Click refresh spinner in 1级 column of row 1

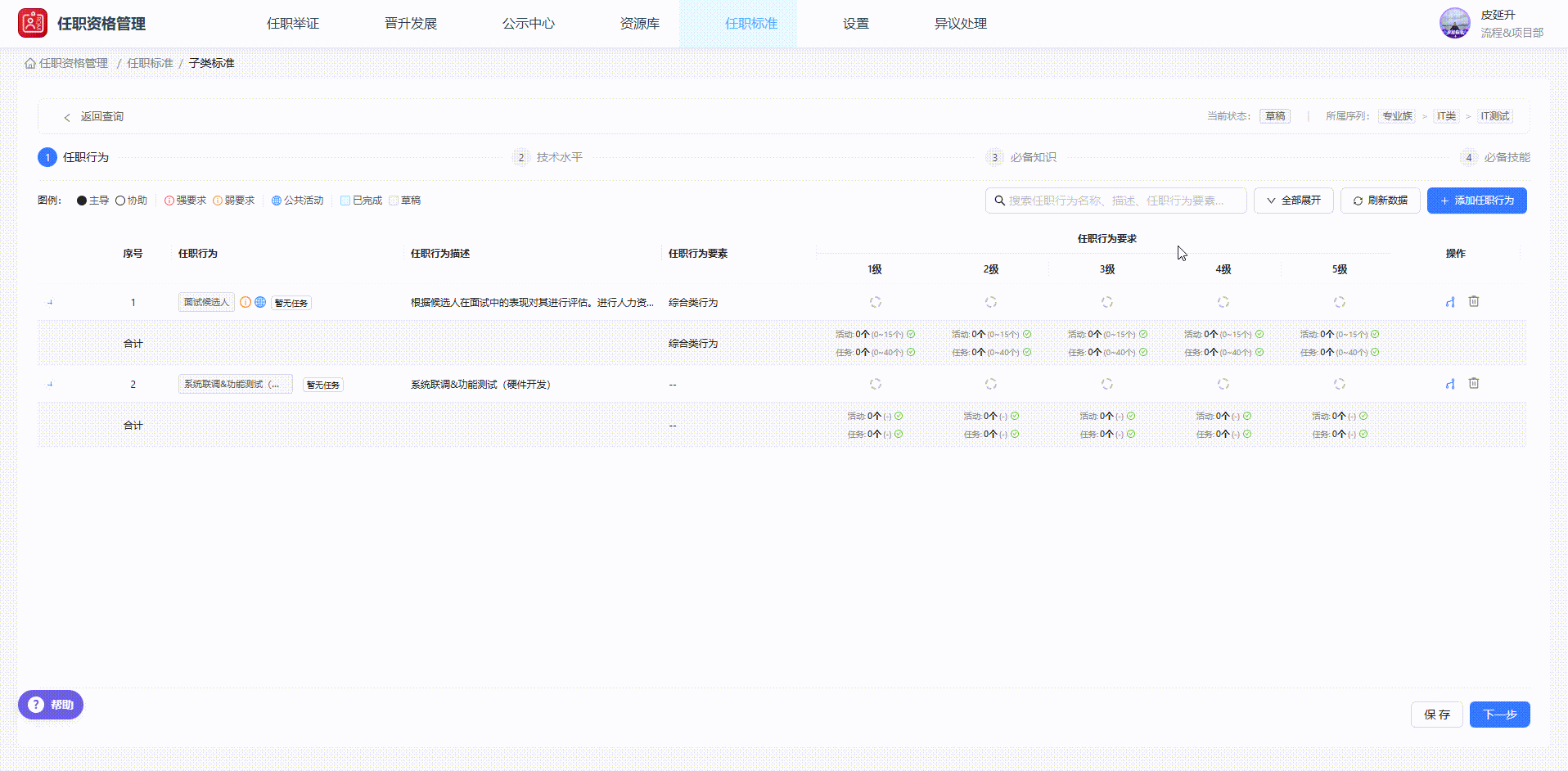point(876,301)
